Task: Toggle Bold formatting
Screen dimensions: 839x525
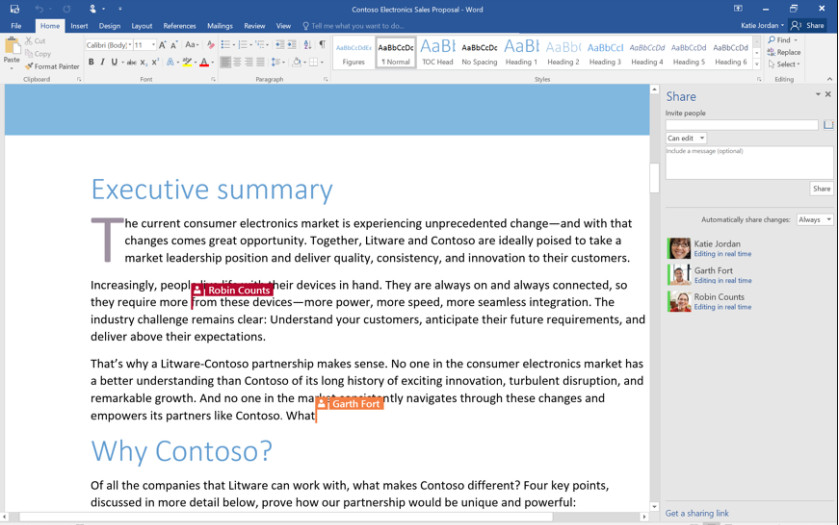Action: [91, 62]
